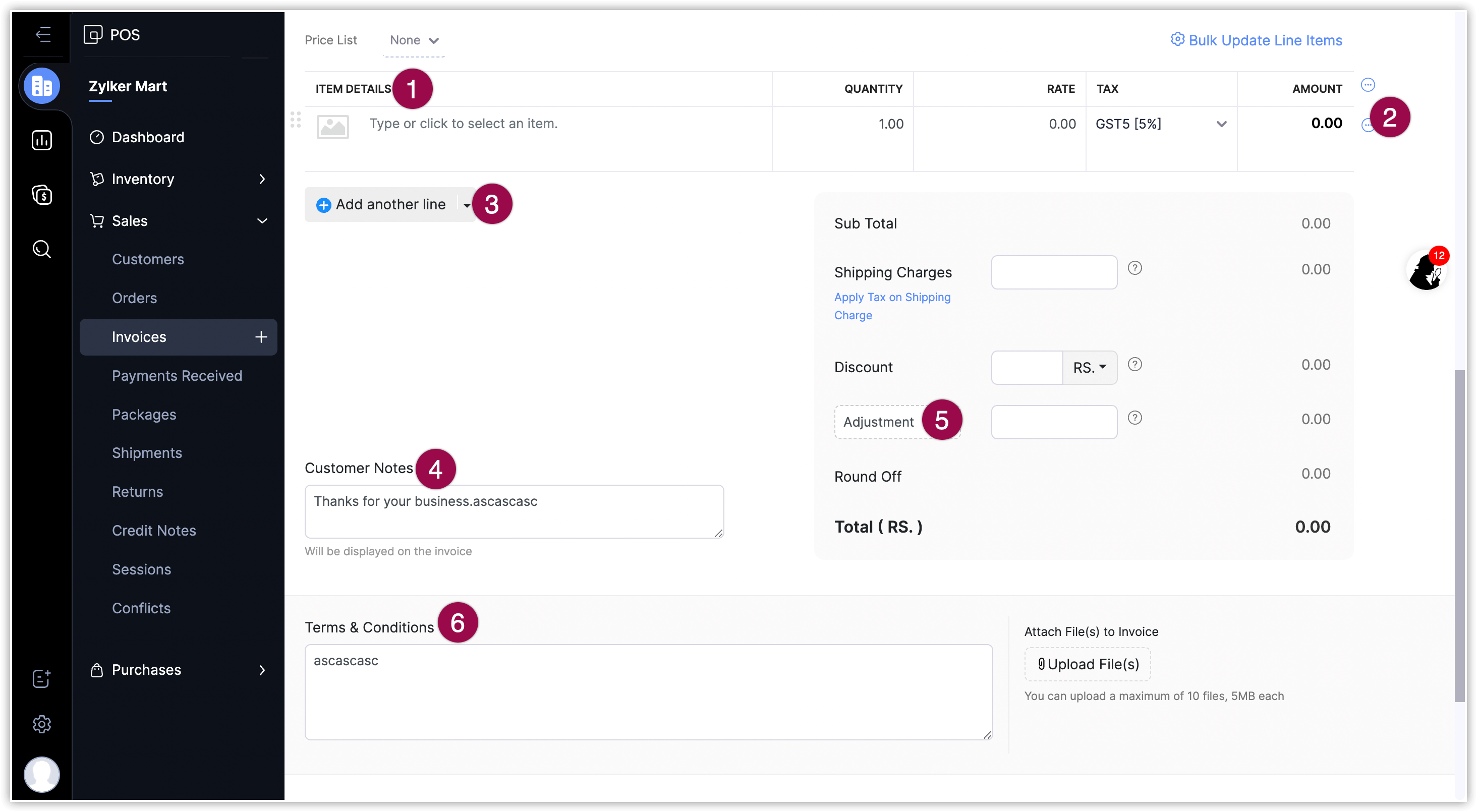
Task: Open the search magnifier icon in sidebar
Action: tap(42, 250)
